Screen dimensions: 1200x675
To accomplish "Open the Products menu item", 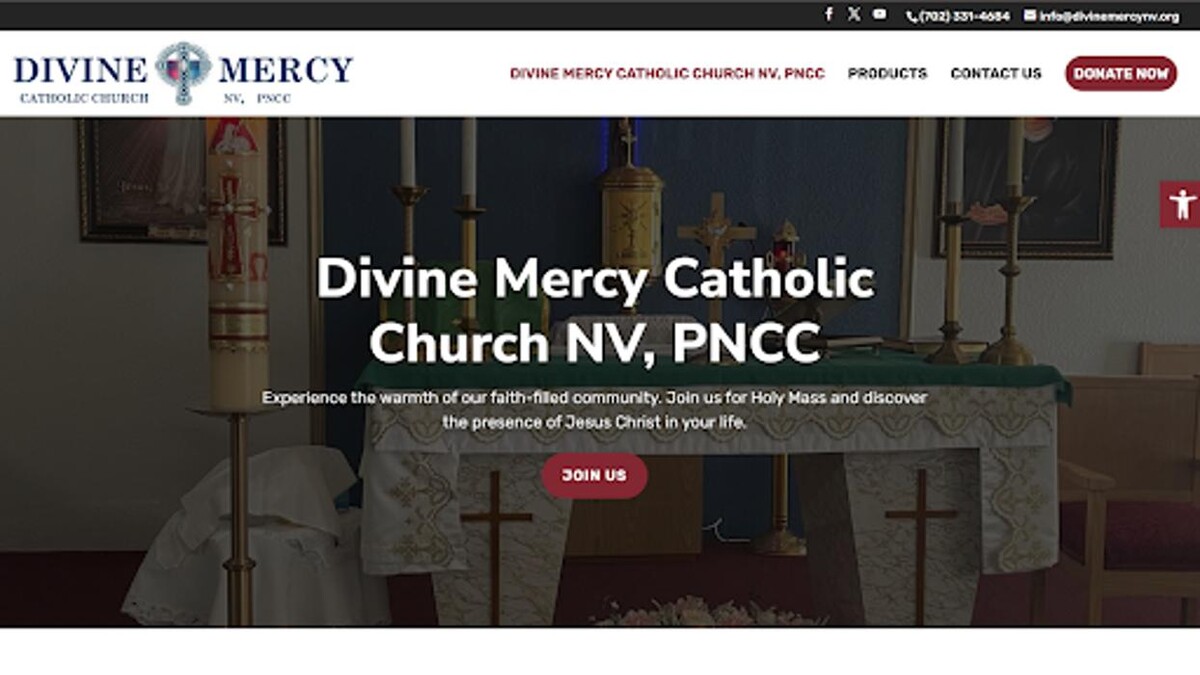I will [887, 73].
